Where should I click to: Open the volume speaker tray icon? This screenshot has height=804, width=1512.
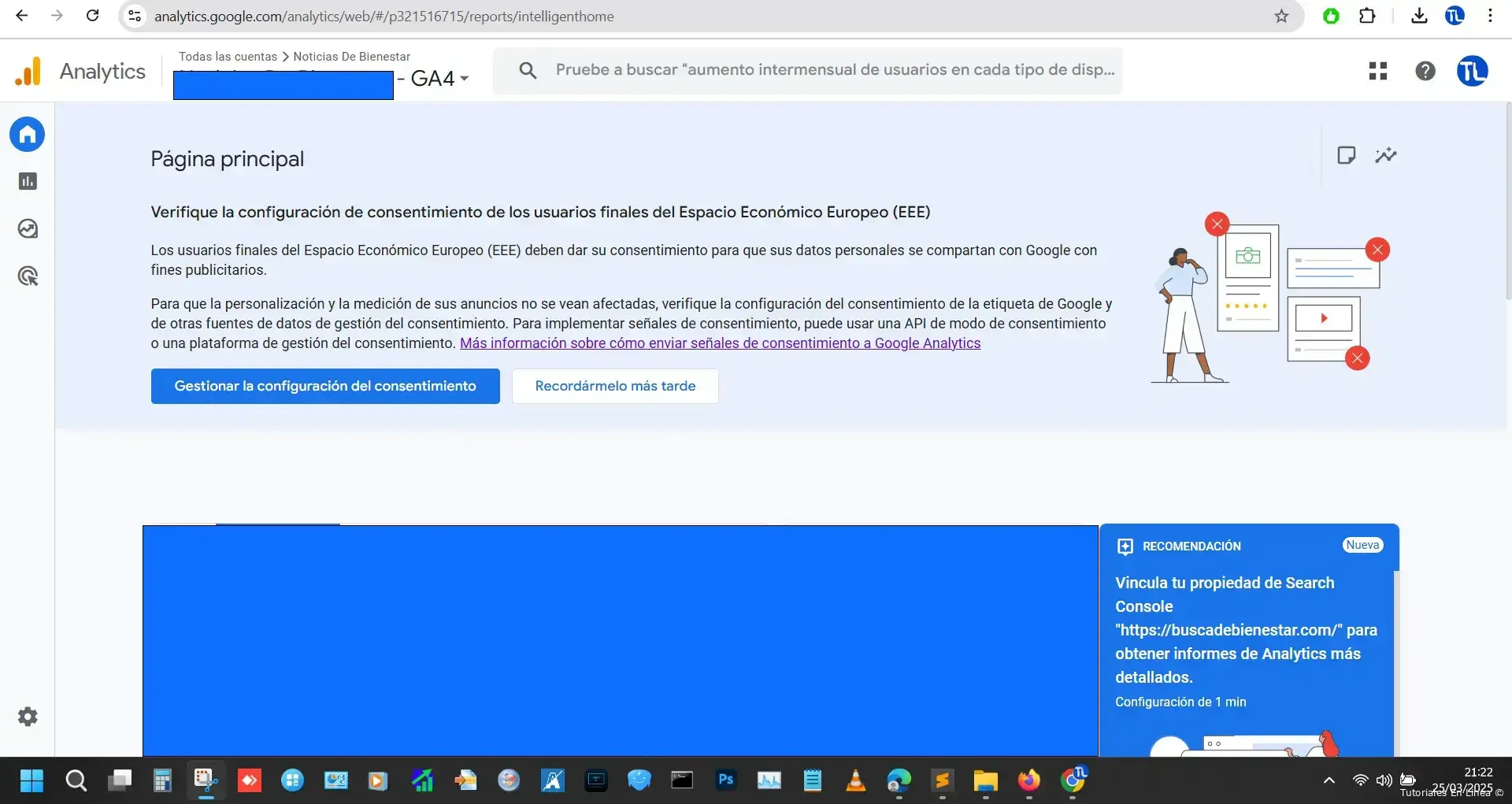coord(1384,780)
